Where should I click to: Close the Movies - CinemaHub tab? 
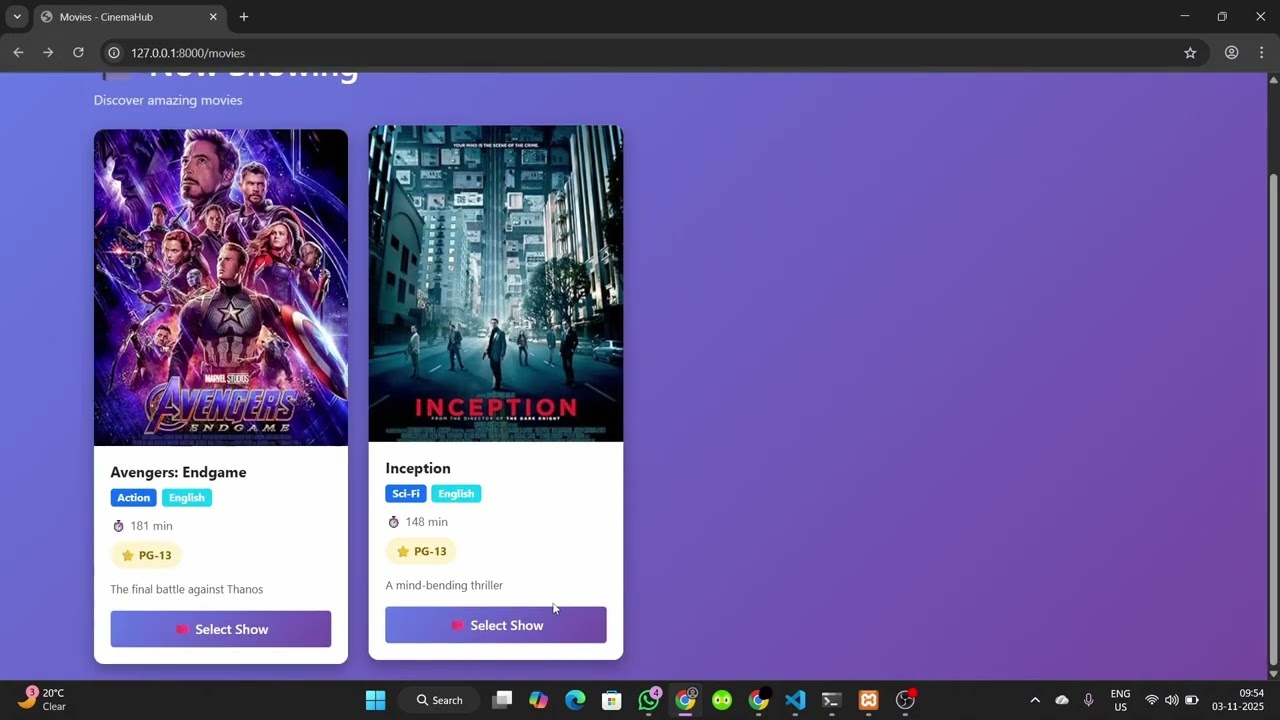tap(213, 17)
